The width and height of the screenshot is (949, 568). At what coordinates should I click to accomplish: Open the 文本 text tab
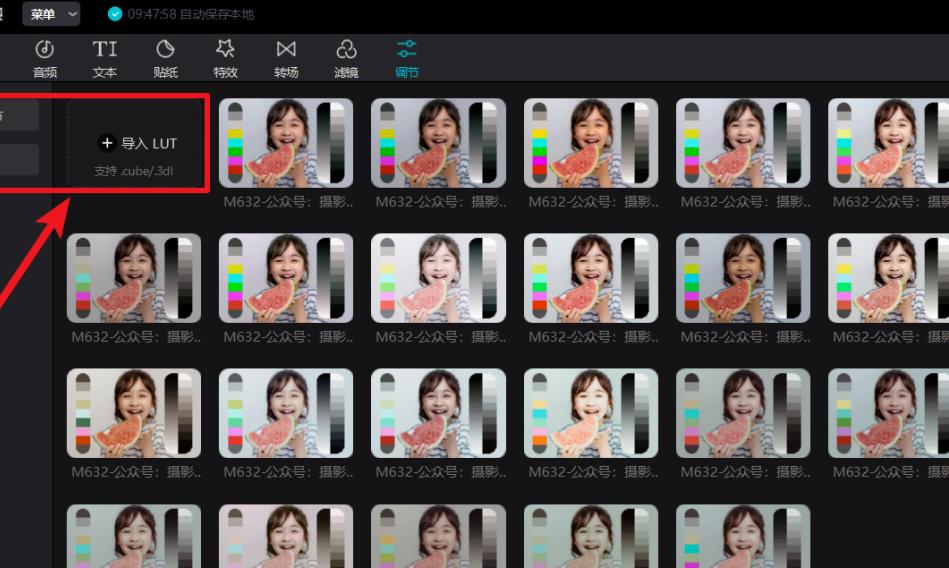click(x=105, y=59)
